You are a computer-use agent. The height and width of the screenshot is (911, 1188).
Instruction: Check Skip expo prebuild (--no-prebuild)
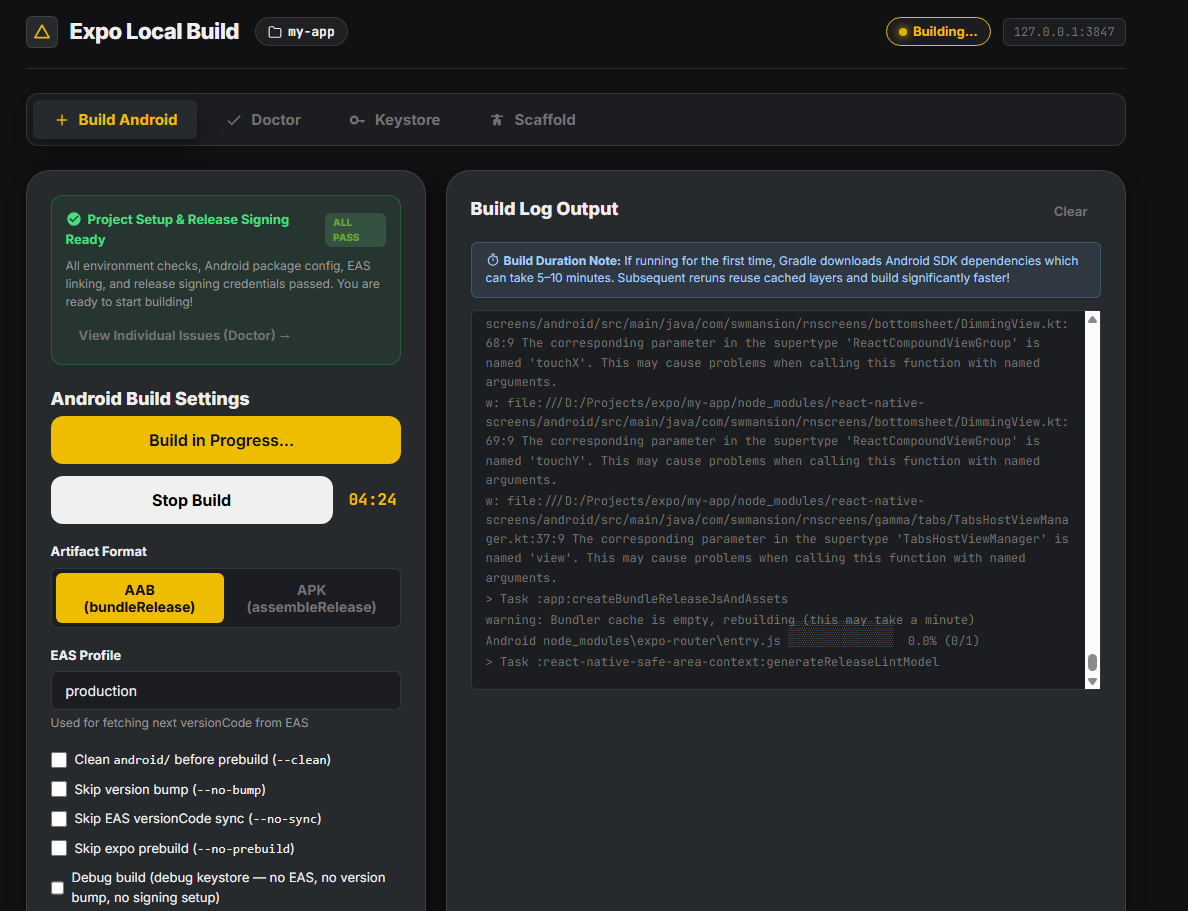(59, 848)
